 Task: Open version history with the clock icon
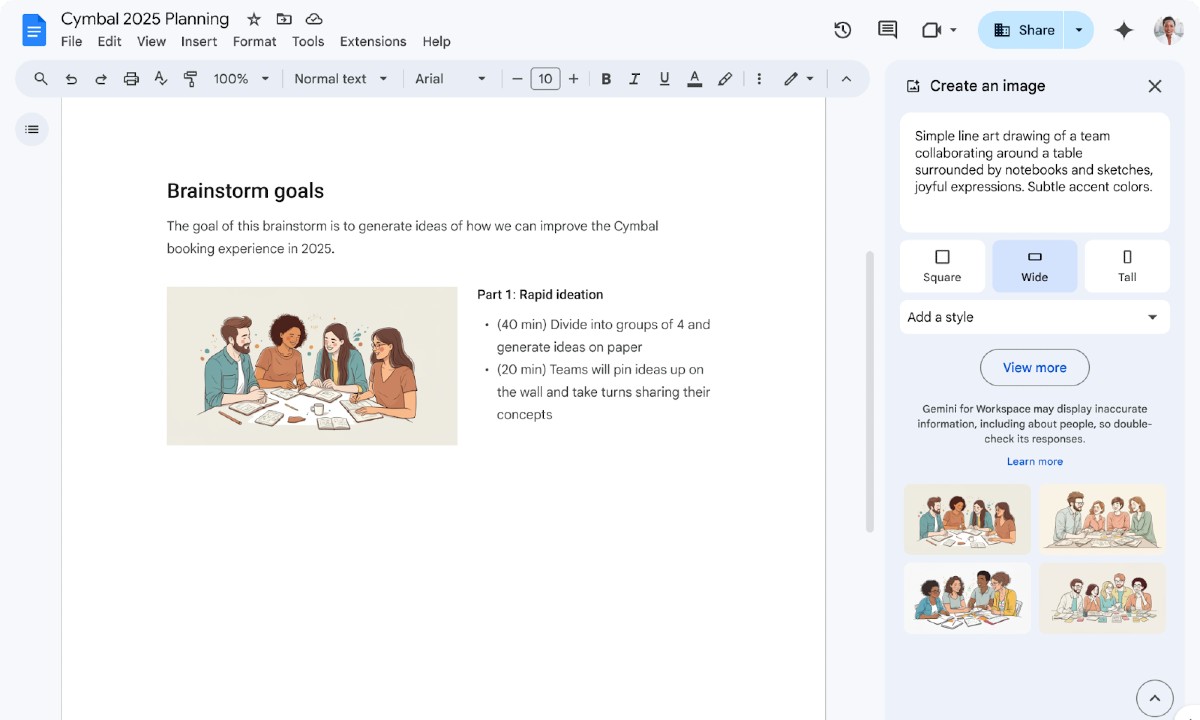[x=842, y=30]
